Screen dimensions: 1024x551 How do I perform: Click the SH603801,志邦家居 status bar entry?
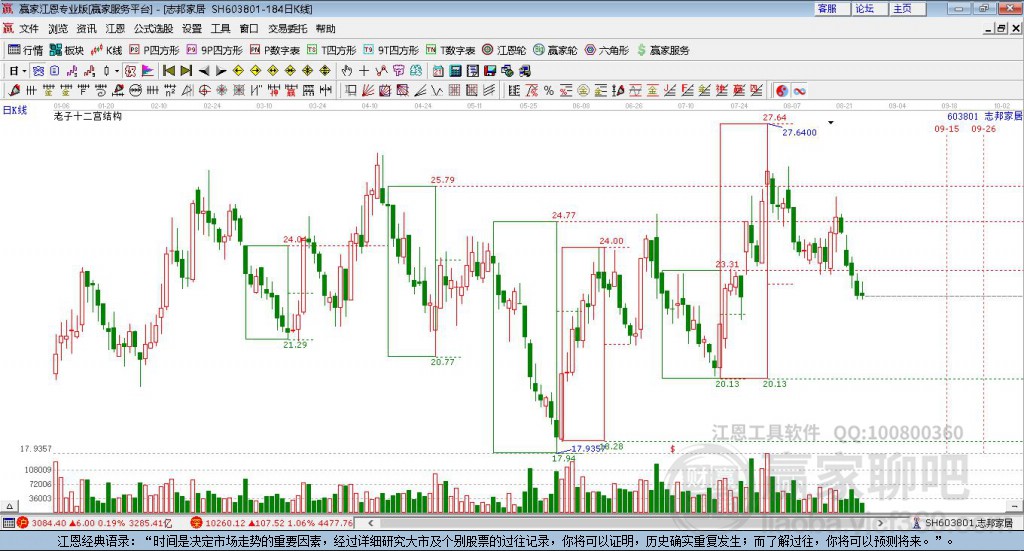[968, 523]
